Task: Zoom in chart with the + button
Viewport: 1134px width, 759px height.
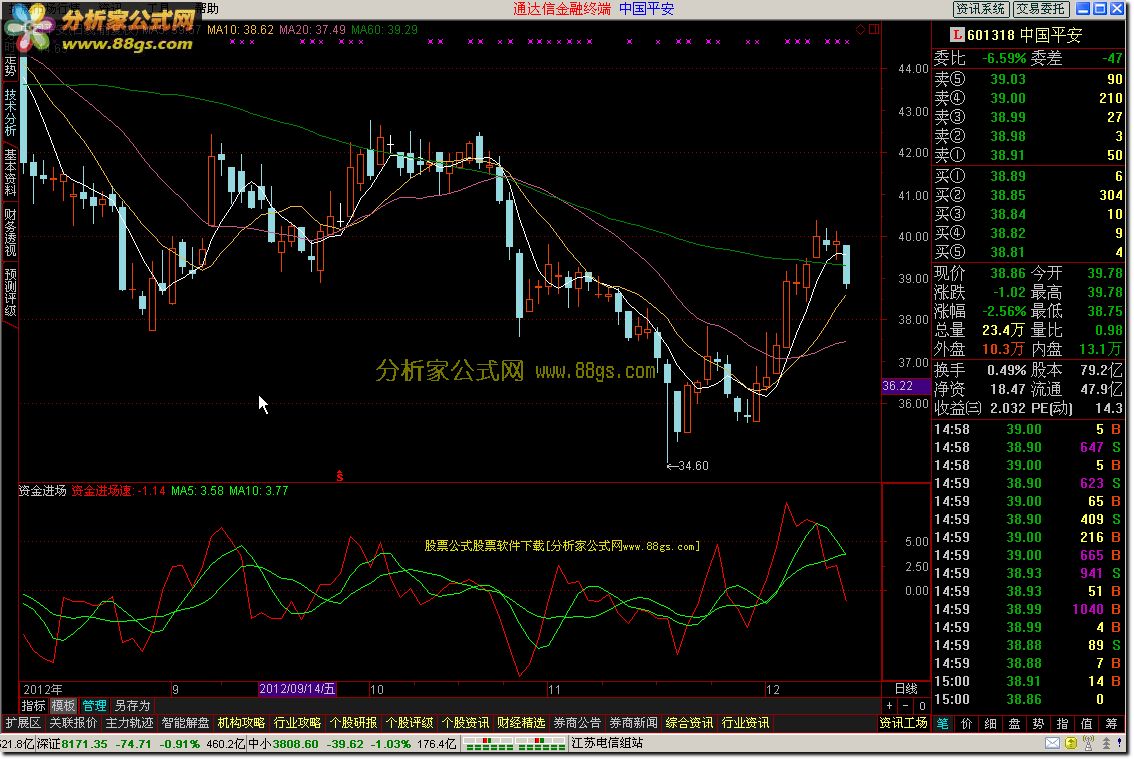Action: pos(890,705)
